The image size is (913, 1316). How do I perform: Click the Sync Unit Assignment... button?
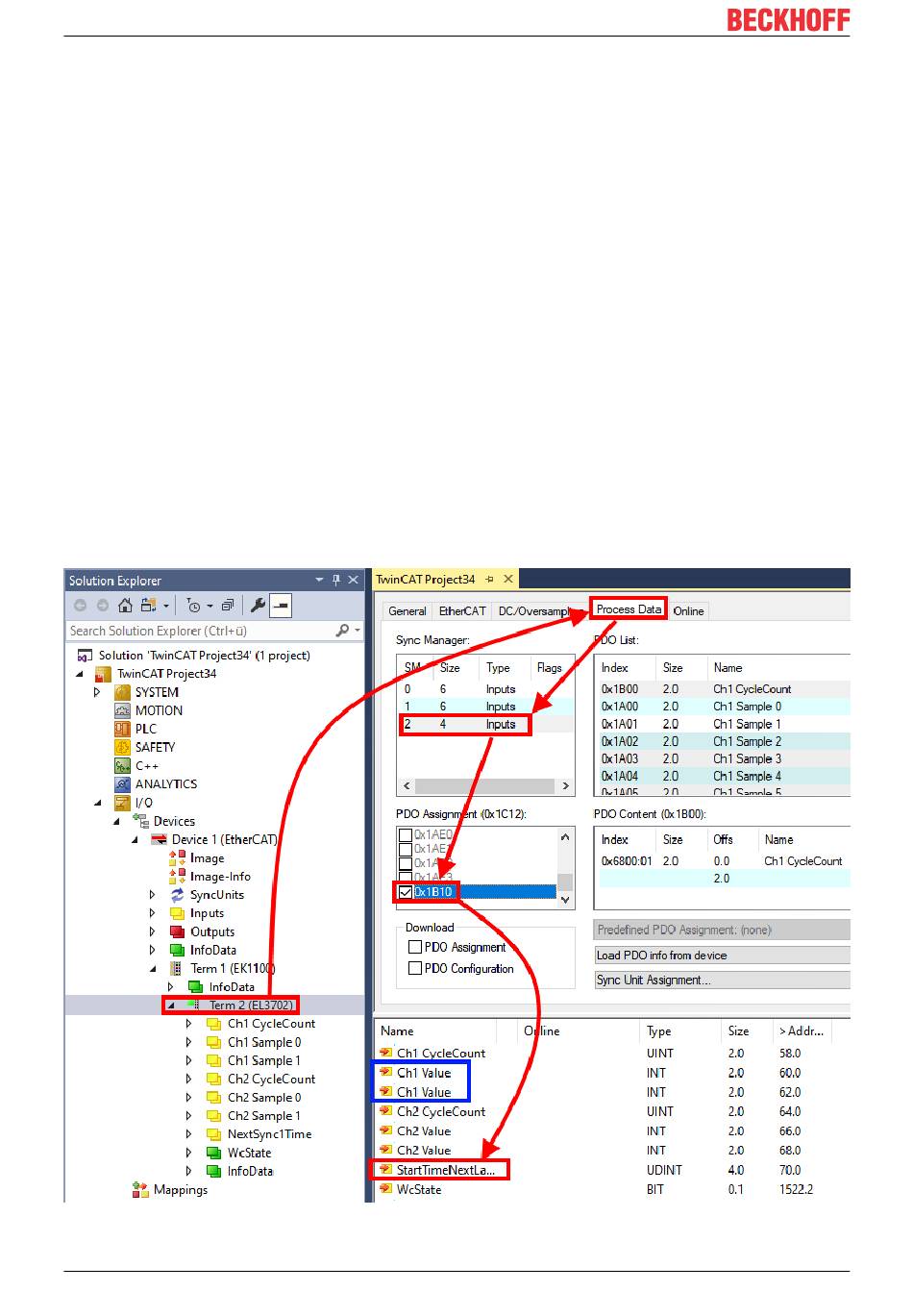pos(723,980)
